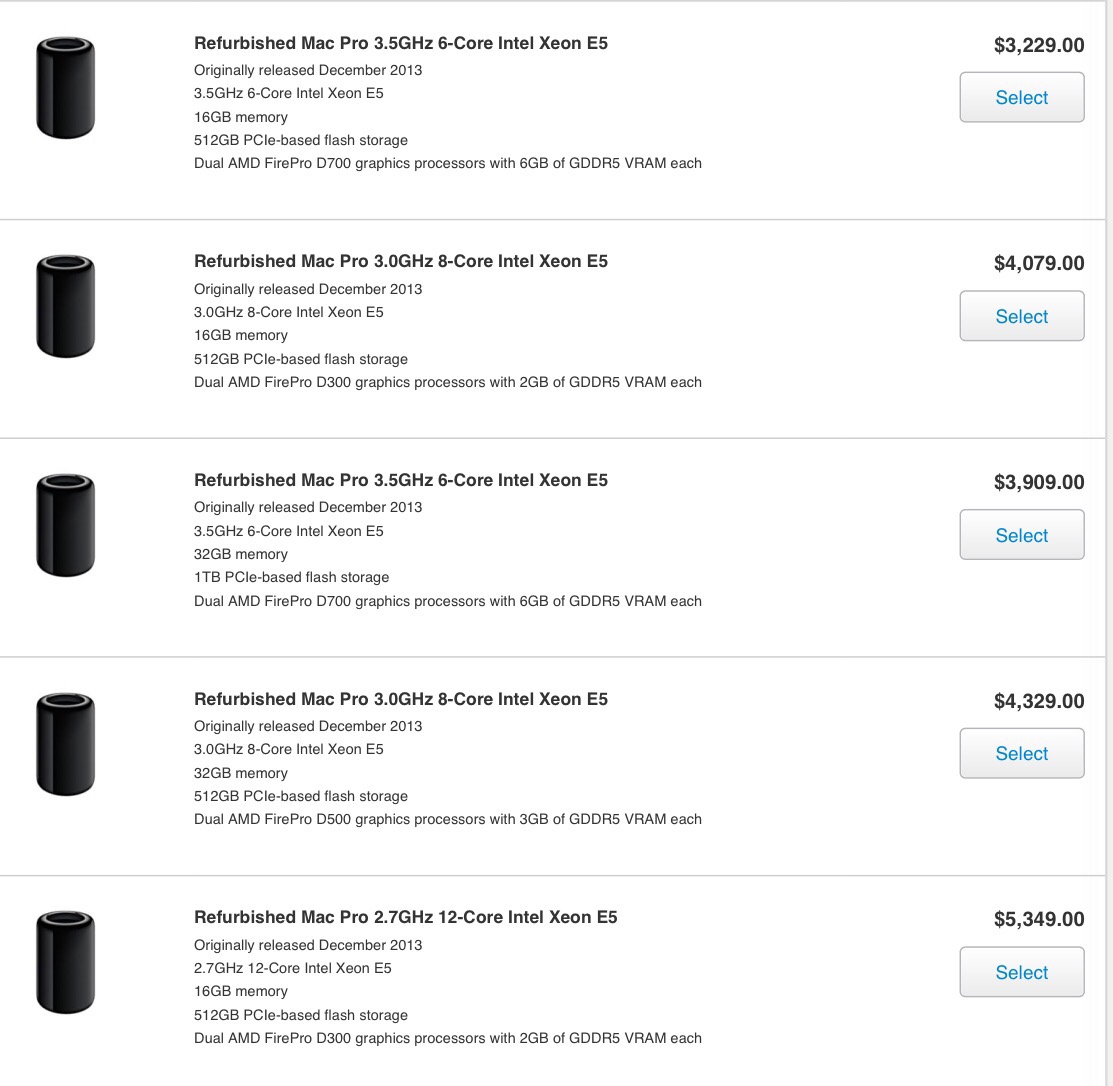Click Mac Pro image for the $4,079.00 model
1113x1086 pixels.
pos(65,307)
